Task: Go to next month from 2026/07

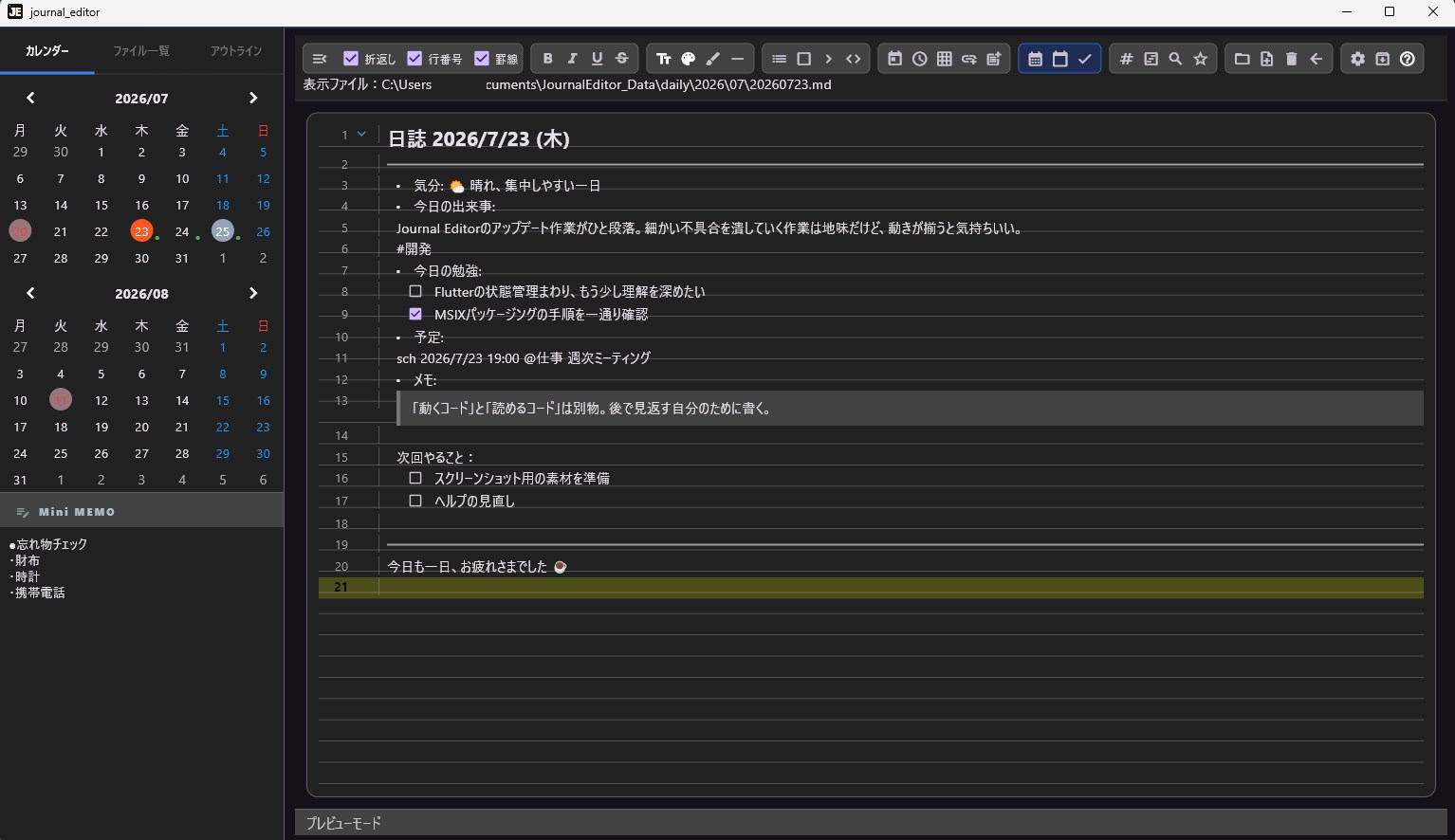Action: (252, 98)
